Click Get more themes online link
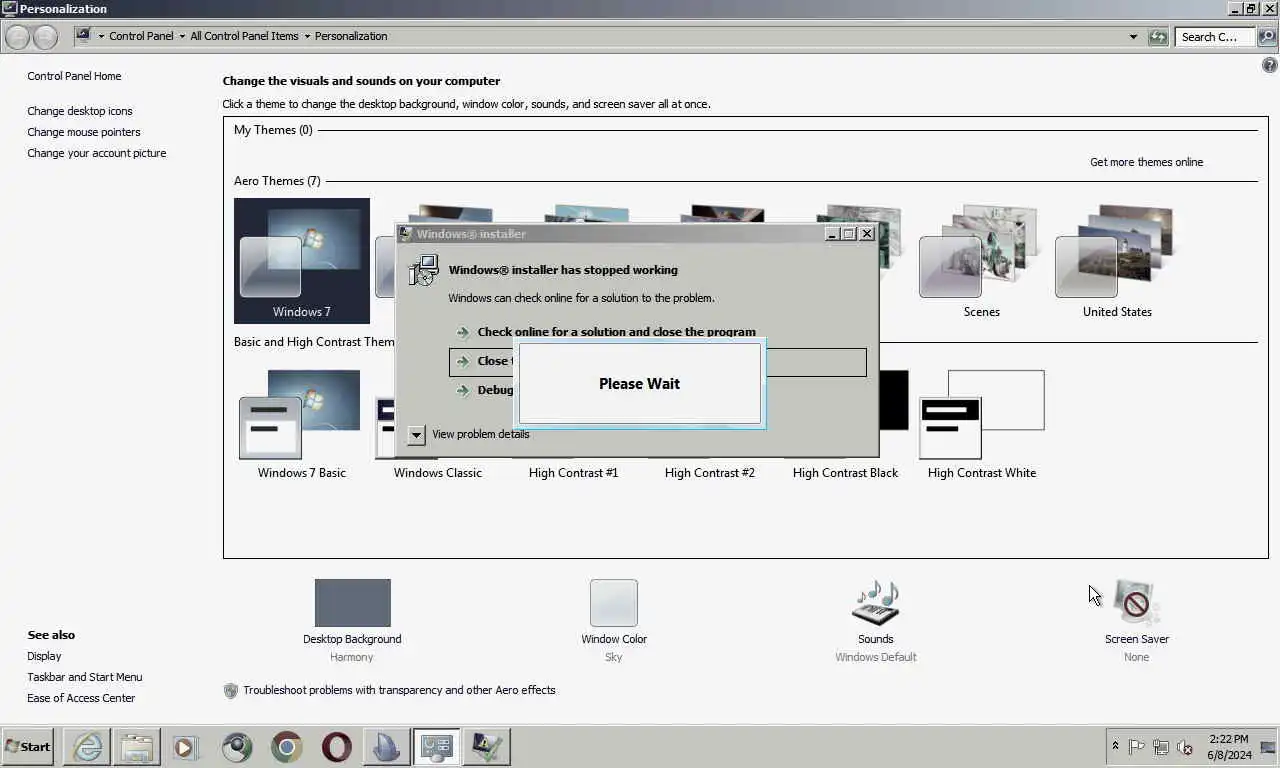 point(1146,162)
